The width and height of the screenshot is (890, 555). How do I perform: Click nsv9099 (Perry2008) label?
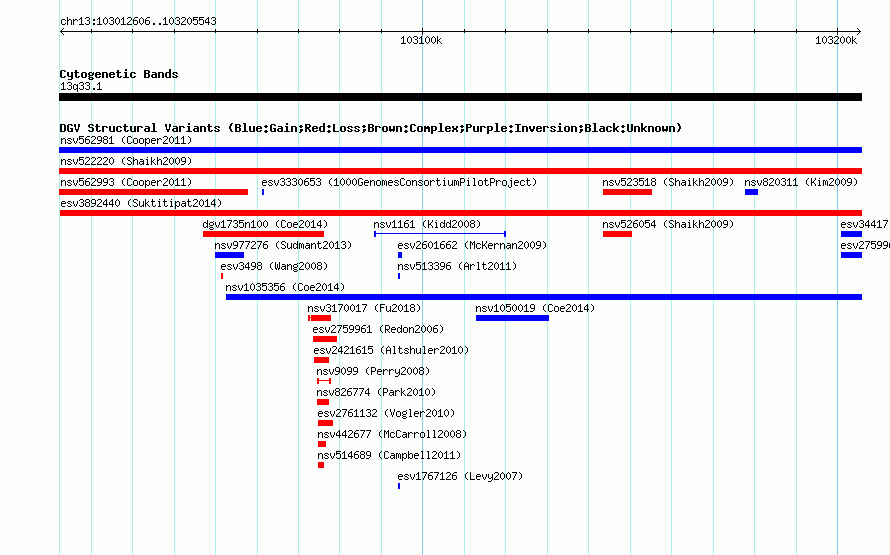pyautogui.click(x=373, y=371)
